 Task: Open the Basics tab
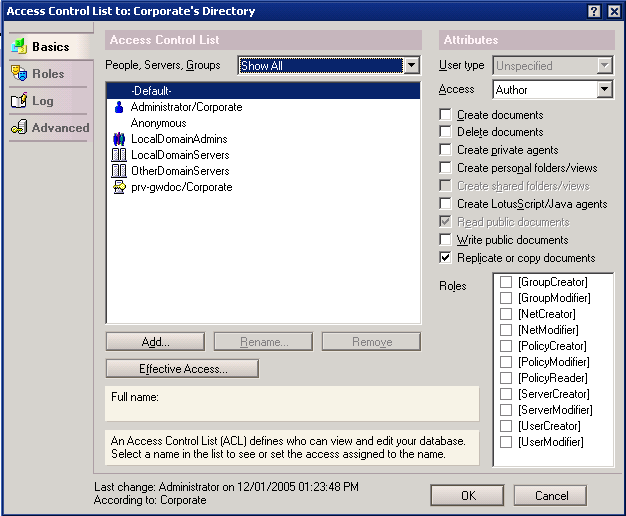[x=51, y=47]
